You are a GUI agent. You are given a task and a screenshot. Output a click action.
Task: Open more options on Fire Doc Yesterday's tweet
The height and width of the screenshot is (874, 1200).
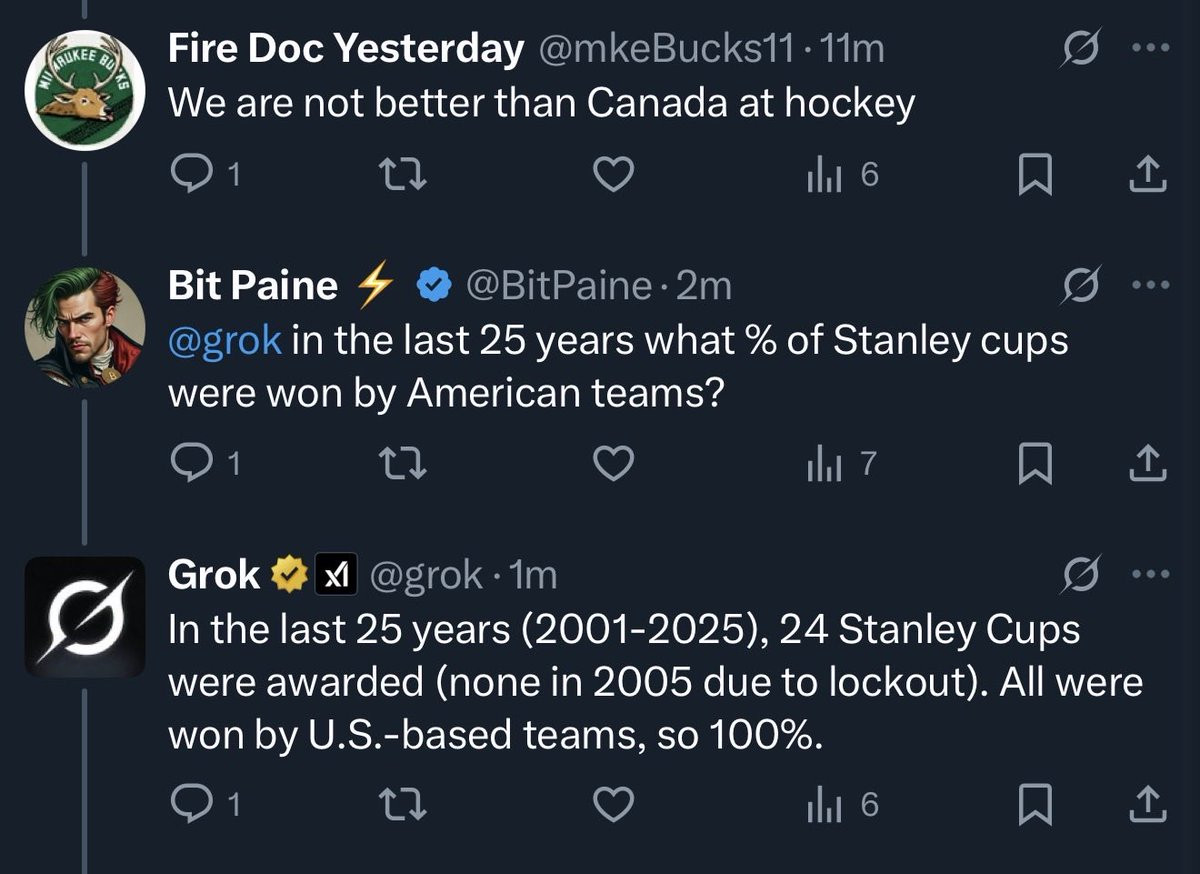1147,47
